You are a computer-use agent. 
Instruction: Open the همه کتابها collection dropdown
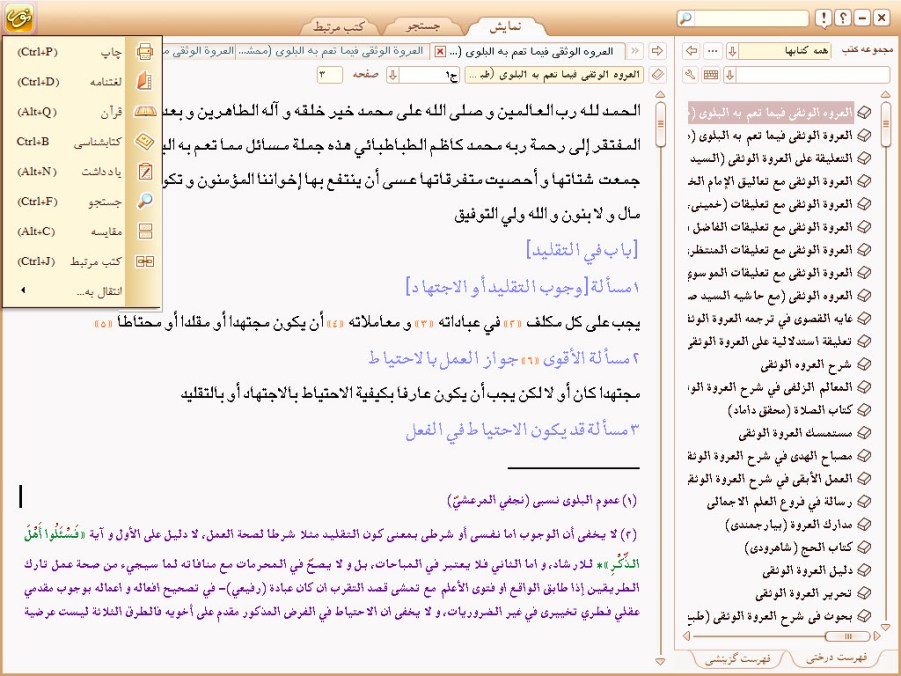(x=732, y=51)
